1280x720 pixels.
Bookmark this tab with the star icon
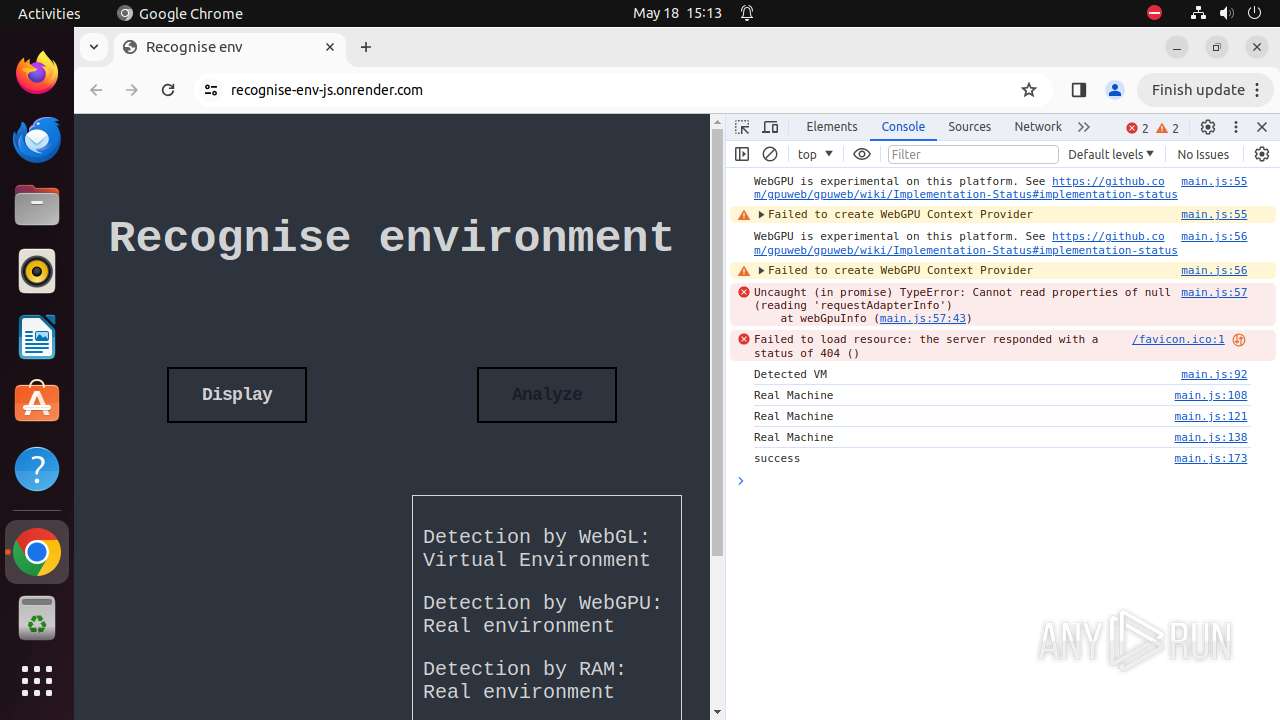[x=1029, y=90]
